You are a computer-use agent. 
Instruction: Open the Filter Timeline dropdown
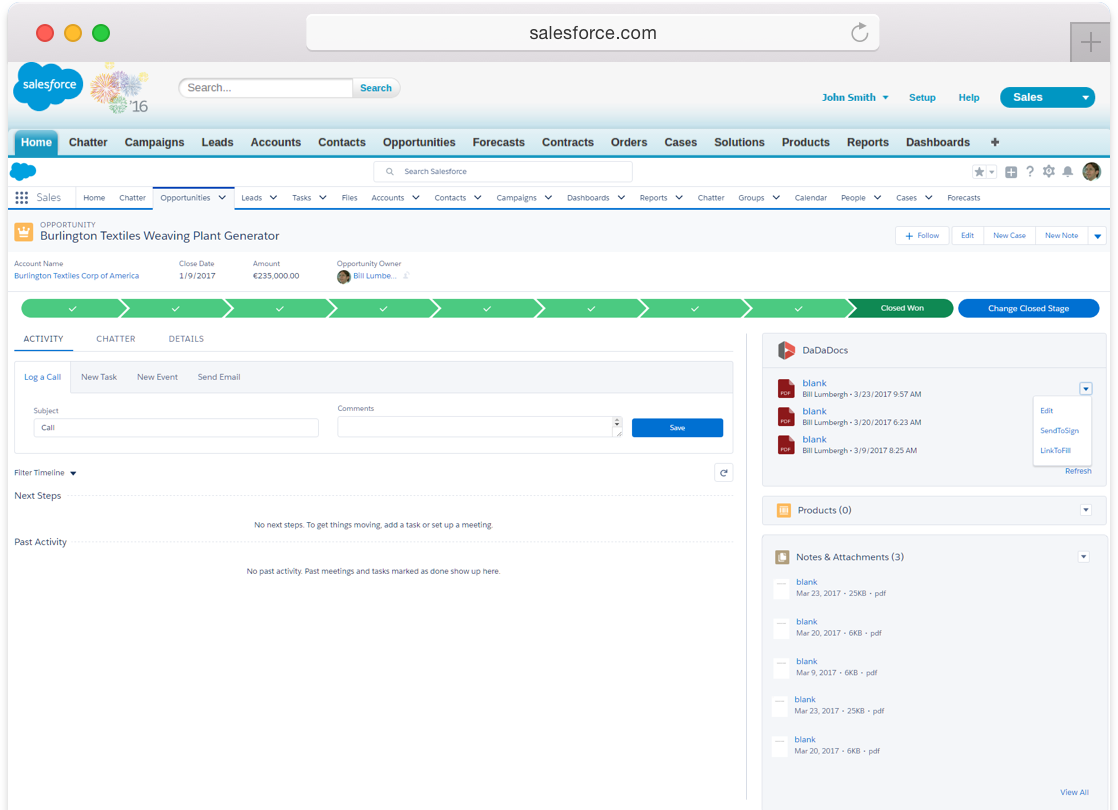(45, 473)
